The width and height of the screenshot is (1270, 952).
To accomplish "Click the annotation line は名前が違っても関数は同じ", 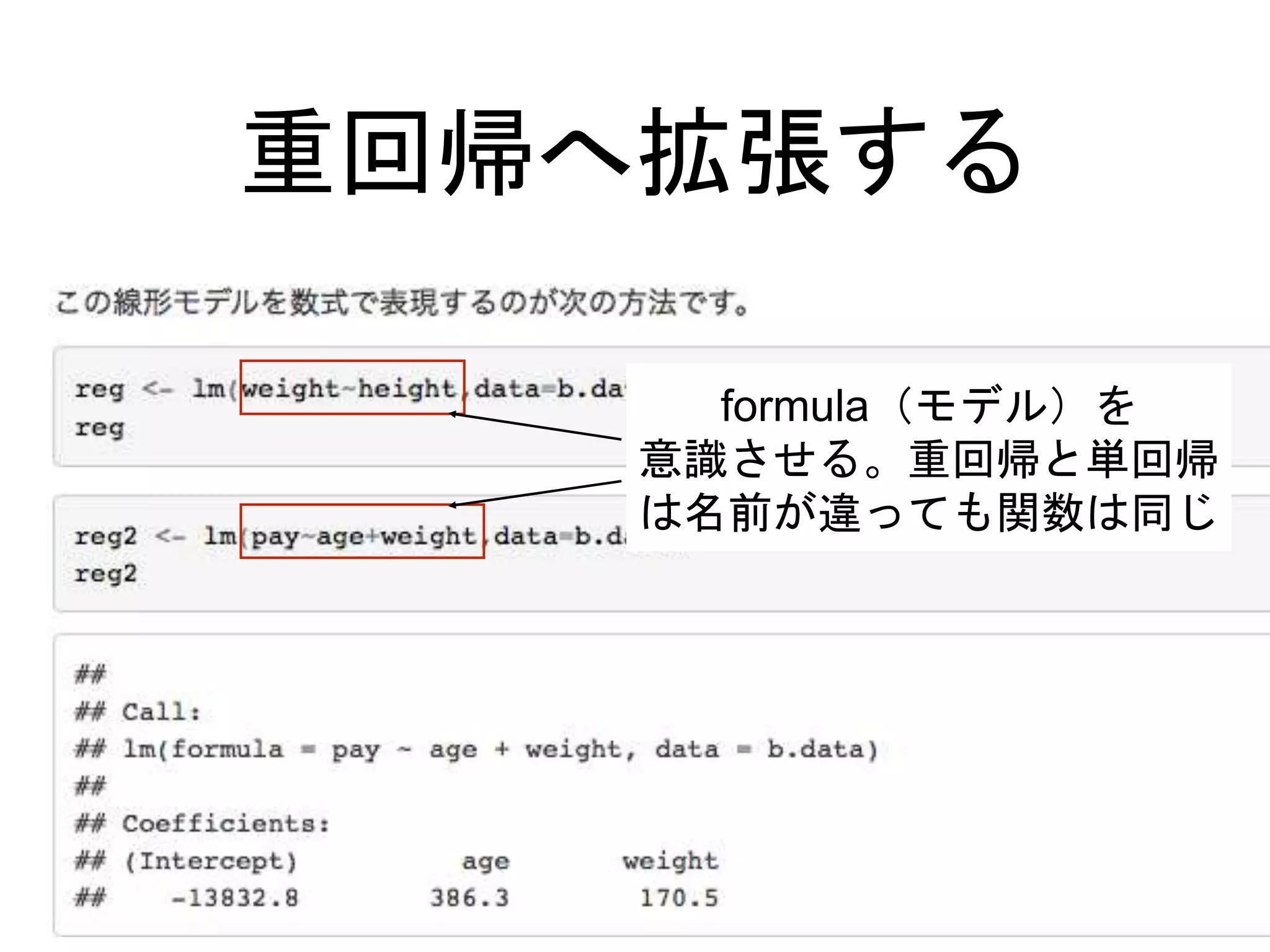I will (928, 513).
